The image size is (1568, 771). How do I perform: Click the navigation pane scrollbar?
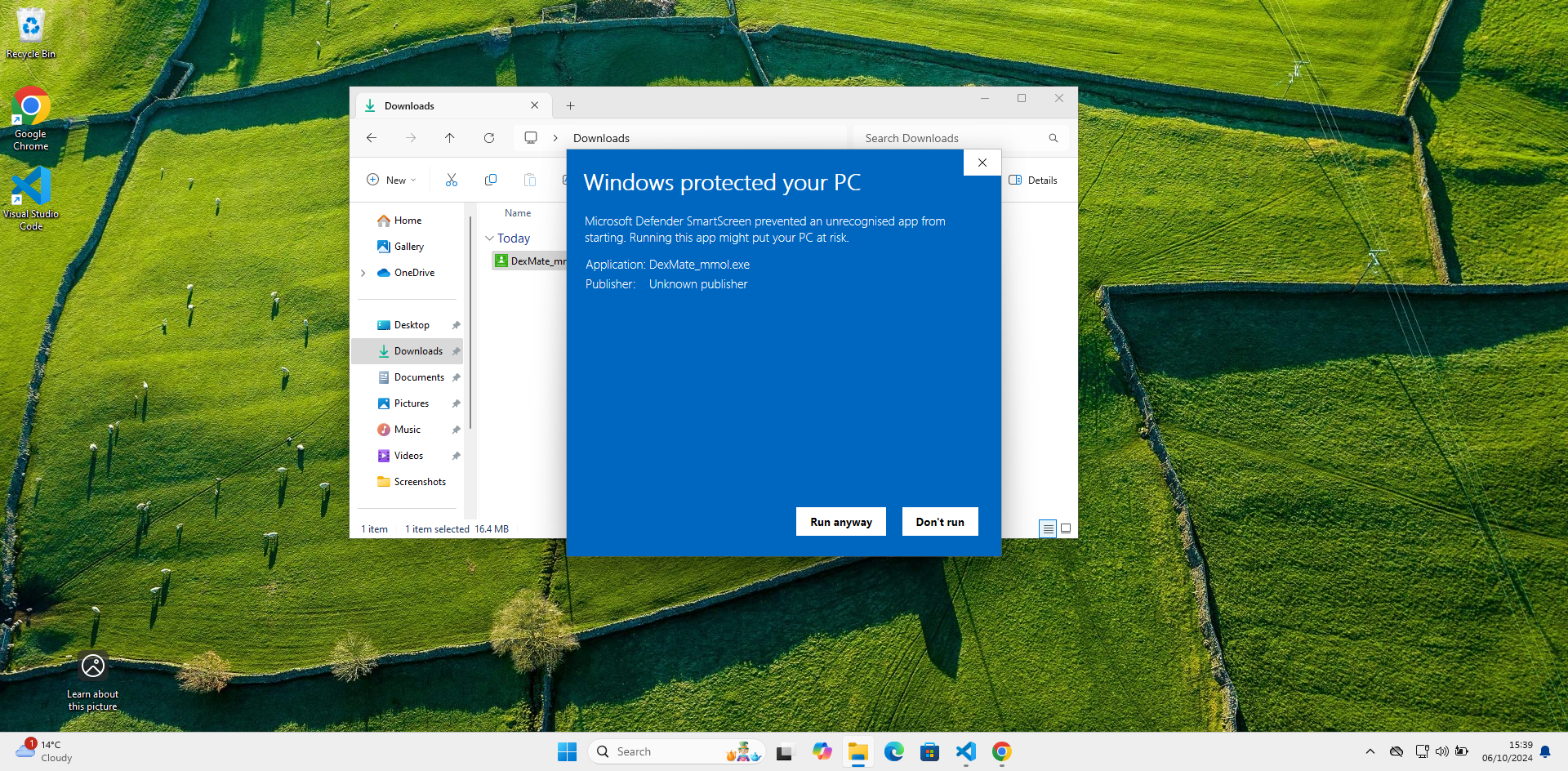[471, 322]
